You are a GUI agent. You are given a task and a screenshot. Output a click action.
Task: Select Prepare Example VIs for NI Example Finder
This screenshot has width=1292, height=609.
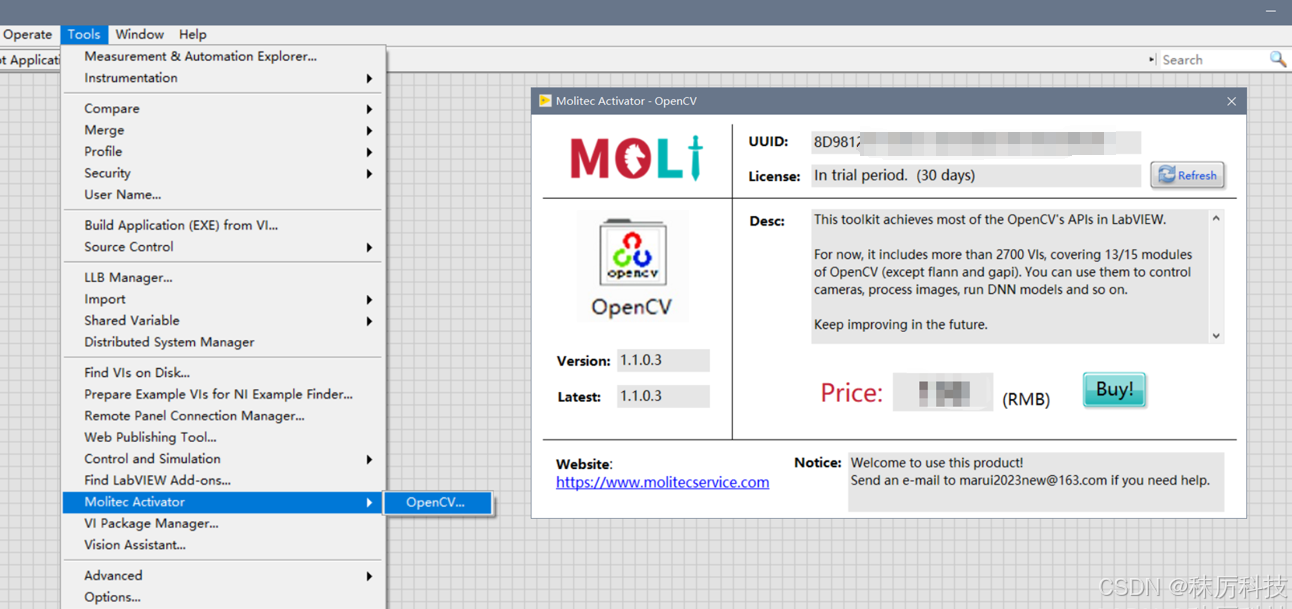coord(223,394)
